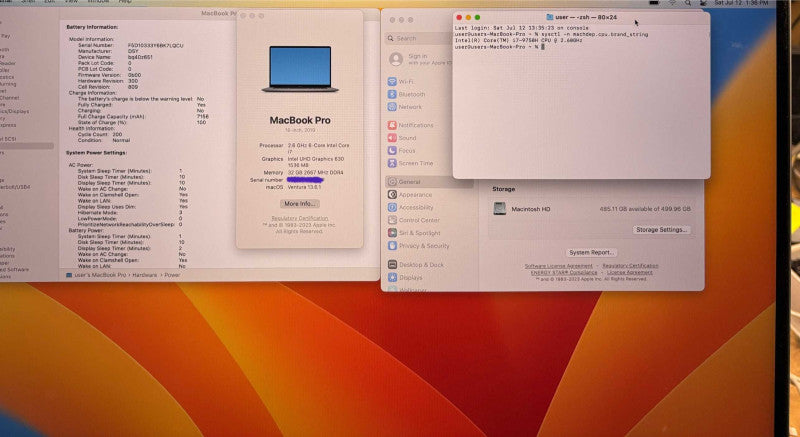Viewport: 800px width, 437px height.
Task: Click the 'PrioritizeNetworkReachabilityOverSleep:' row
Action: [x=130, y=224]
